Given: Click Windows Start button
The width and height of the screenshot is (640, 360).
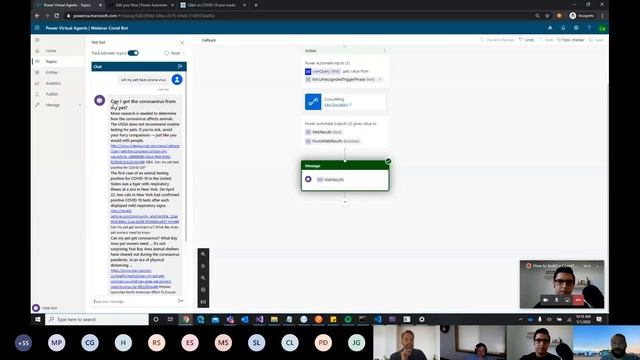Looking at the screenshot, I should click(38, 320).
